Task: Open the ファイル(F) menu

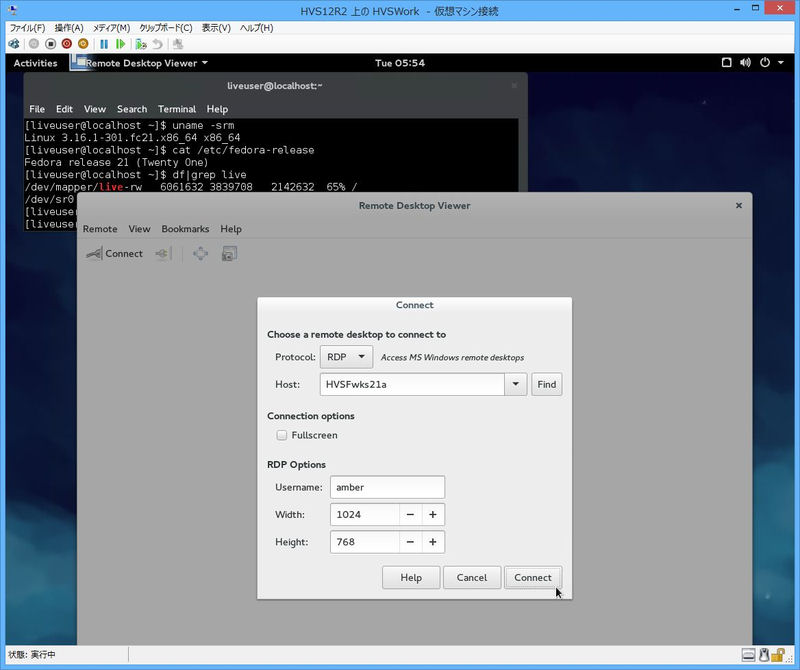Action: [x=28, y=28]
